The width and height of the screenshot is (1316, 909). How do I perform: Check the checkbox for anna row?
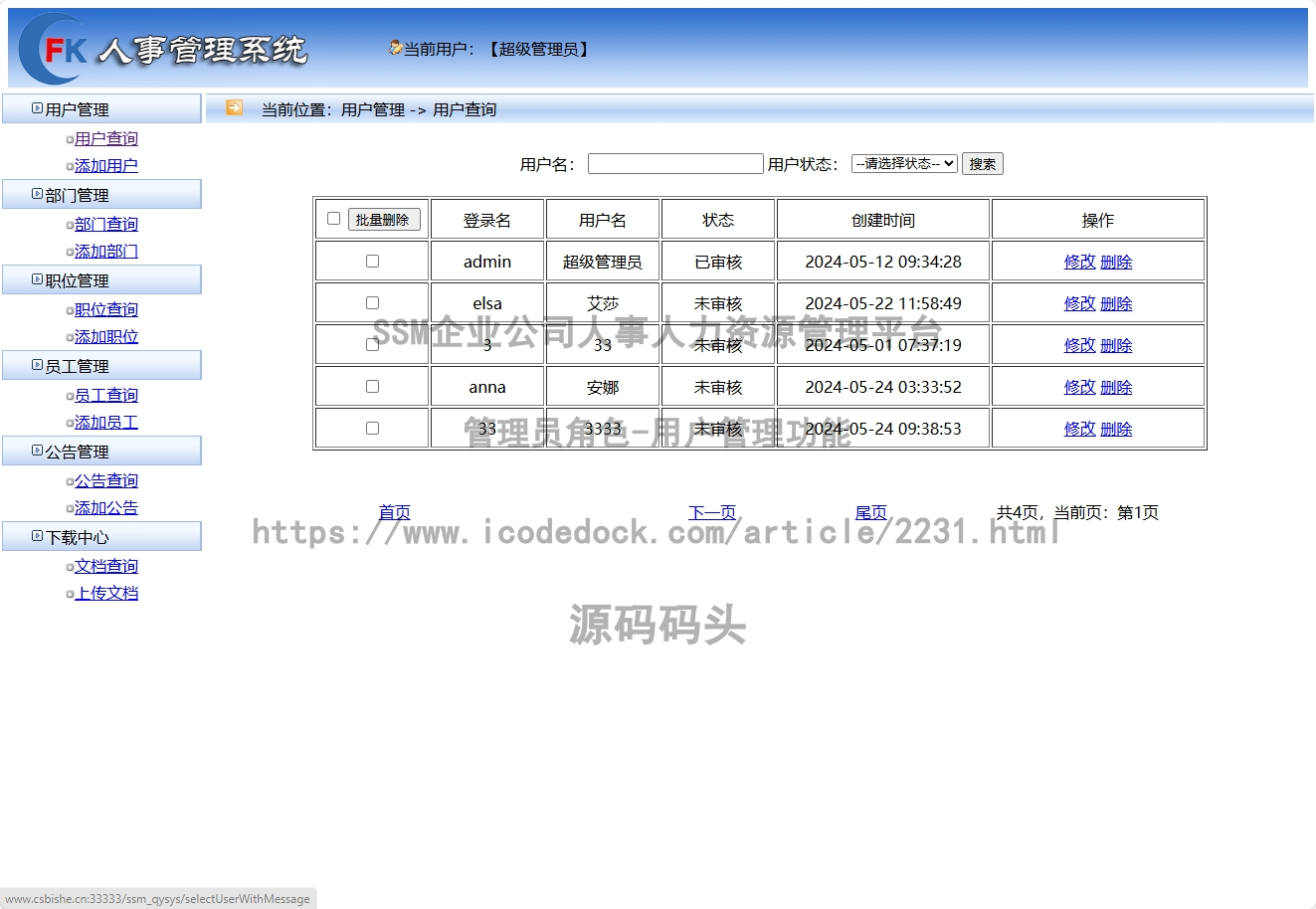tap(373, 386)
